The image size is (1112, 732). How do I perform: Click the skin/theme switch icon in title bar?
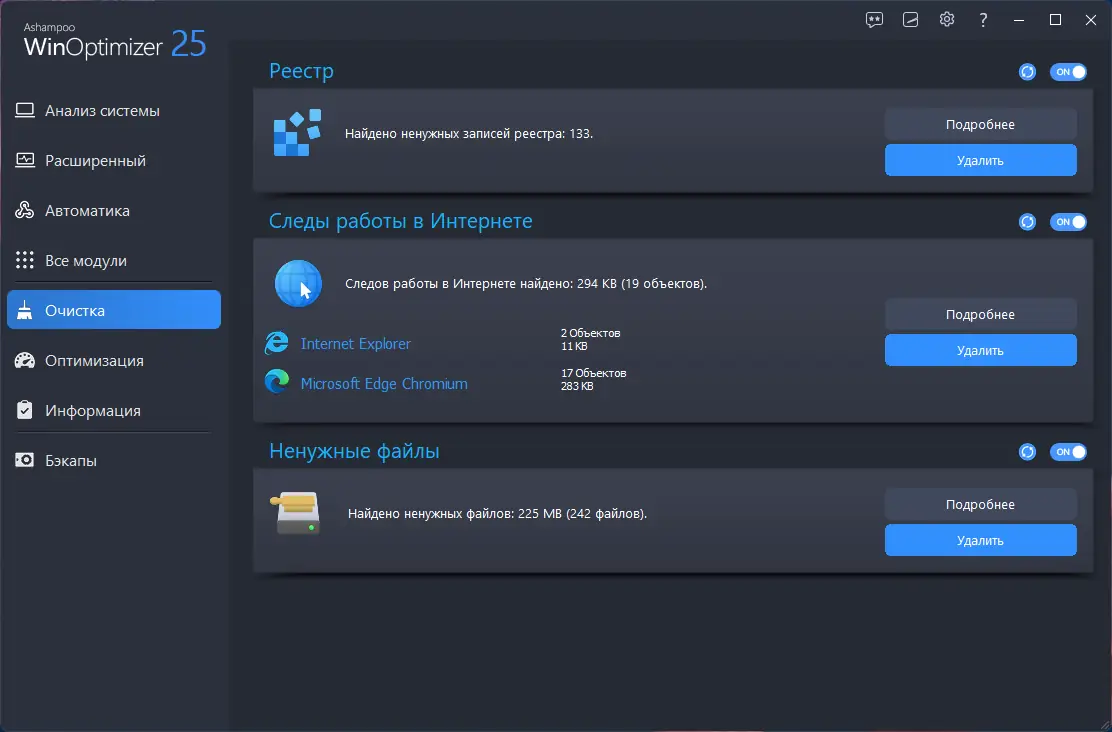(x=911, y=20)
